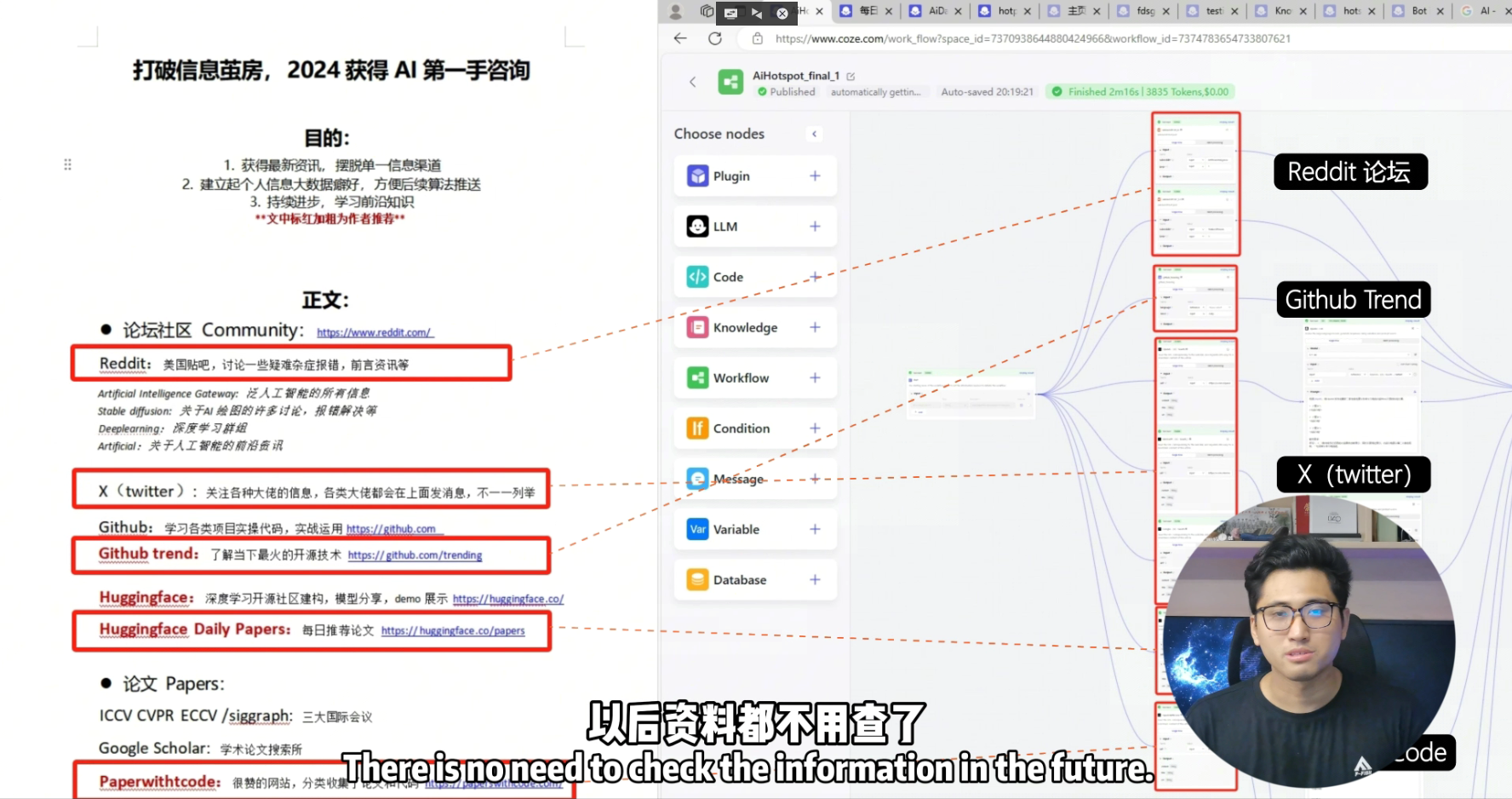Screen dimensions: 1512x799
Task: Click the Database node icon
Action: (x=697, y=579)
